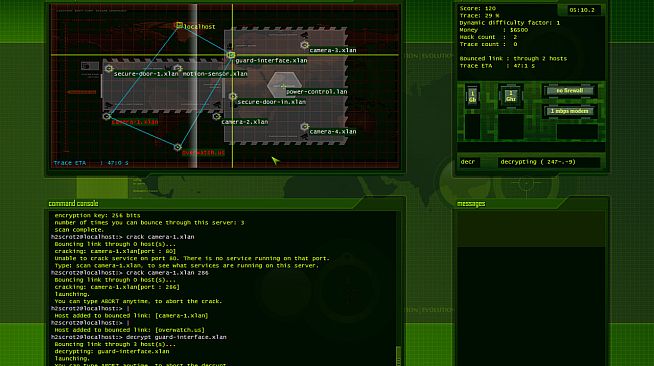The image size is (654, 366).
Task: Click the camera-3.xlan label
Action: pyautogui.click(x=333, y=50)
